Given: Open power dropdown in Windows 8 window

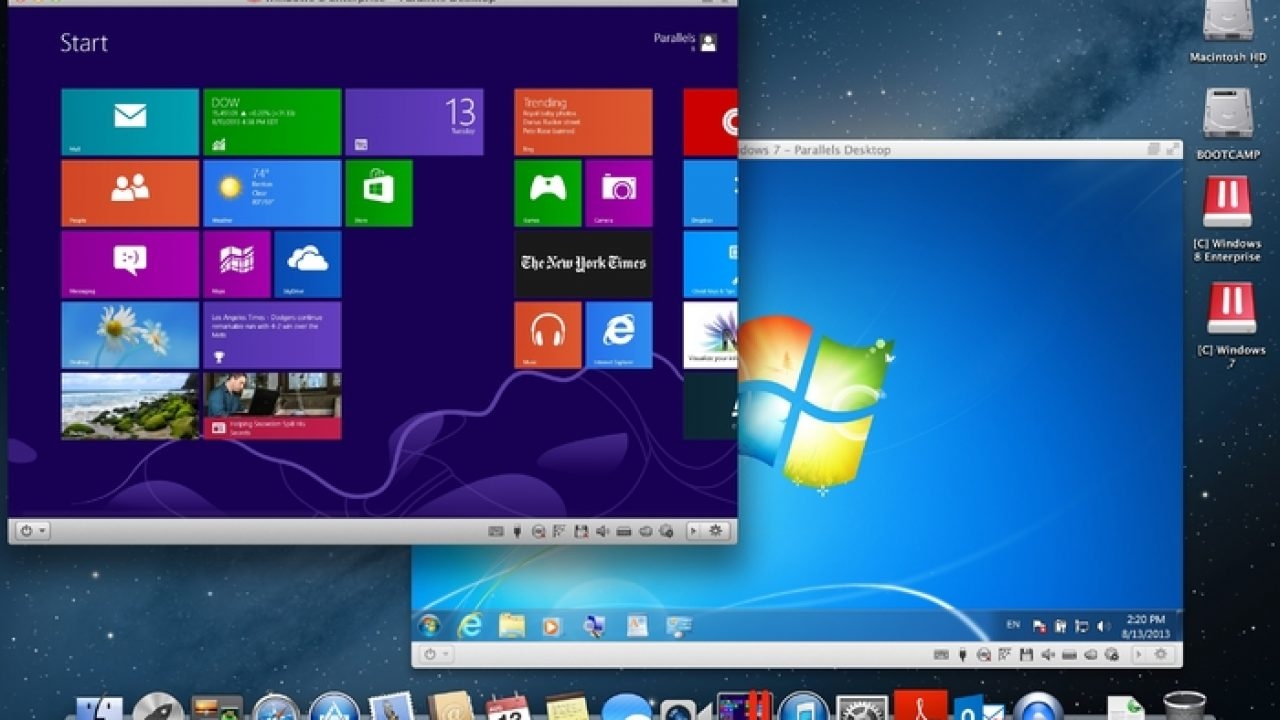Looking at the screenshot, I should [x=31, y=531].
